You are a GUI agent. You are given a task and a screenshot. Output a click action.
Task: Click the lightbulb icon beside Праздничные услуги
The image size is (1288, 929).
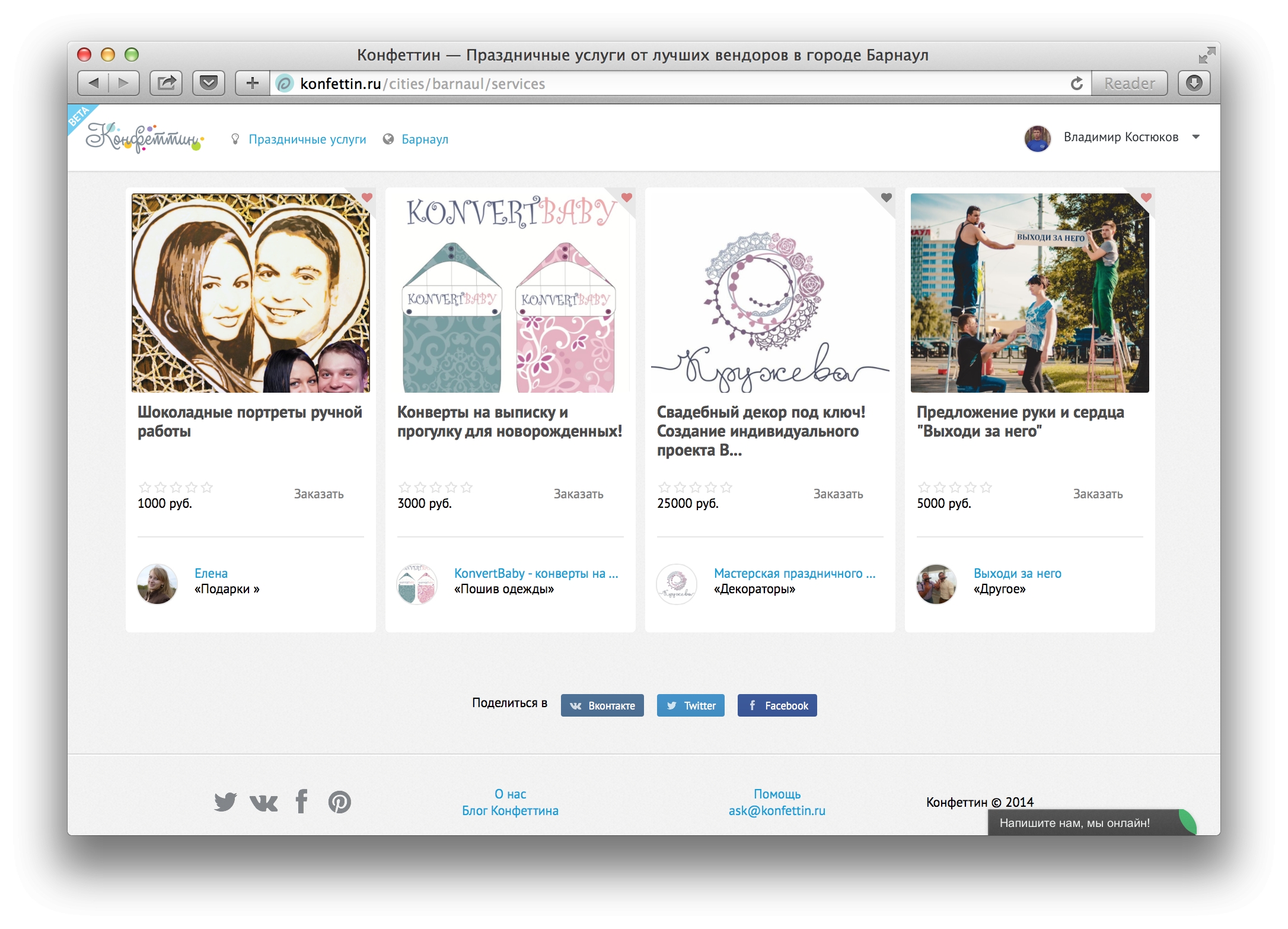click(x=235, y=139)
